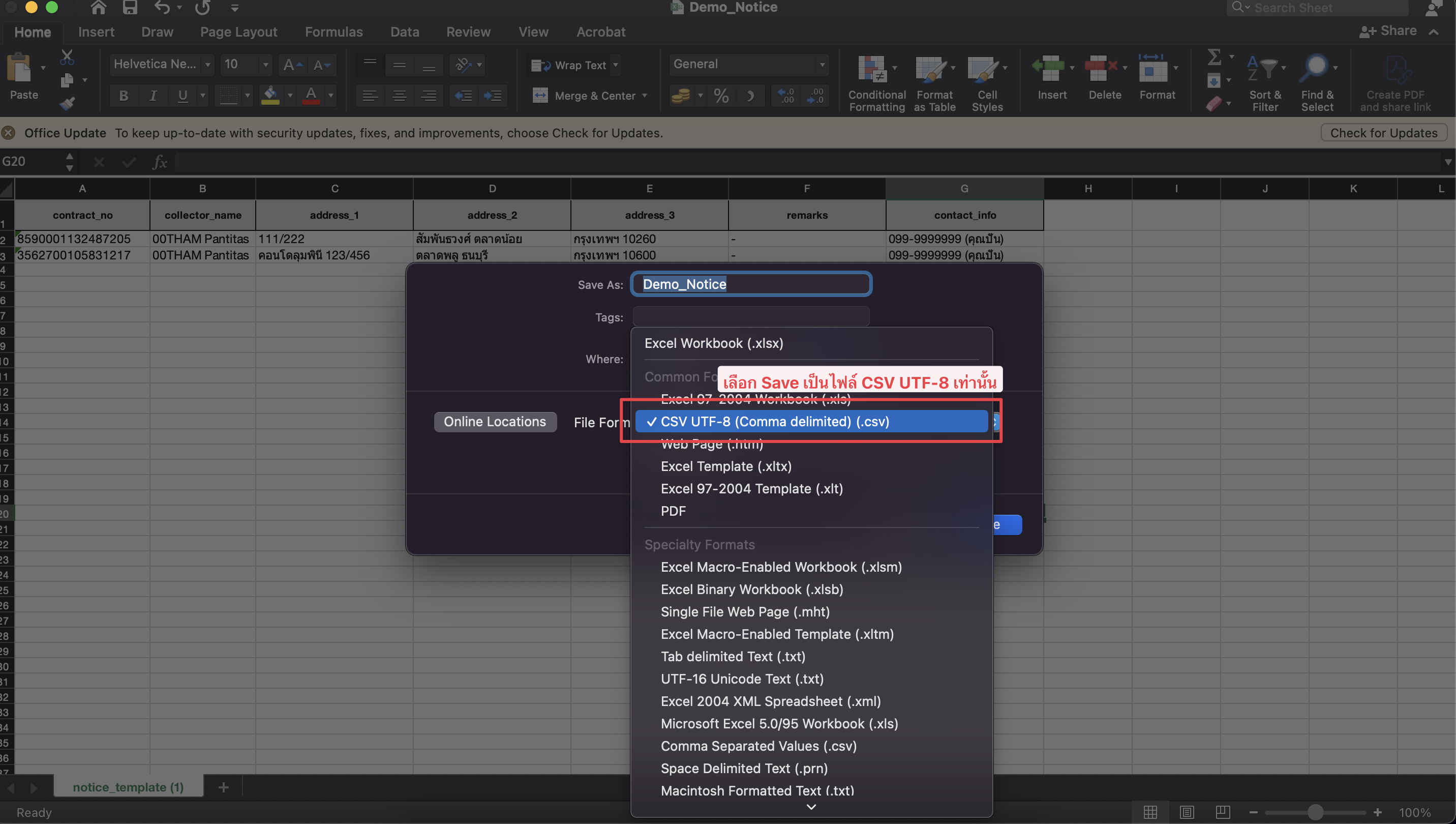Click the Save disk icon in title bar
This screenshot has width=1456, height=824.
[x=130, y=8]
